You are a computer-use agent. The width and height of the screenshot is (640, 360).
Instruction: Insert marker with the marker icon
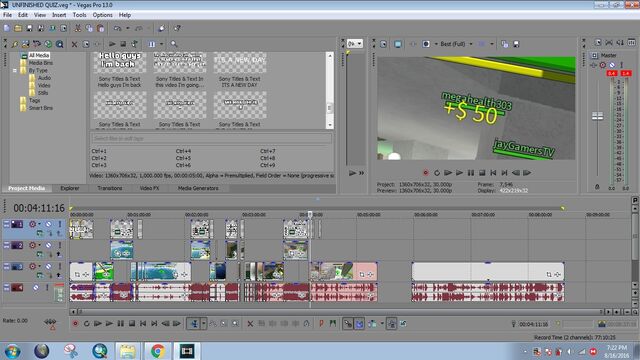click(321, 324)
